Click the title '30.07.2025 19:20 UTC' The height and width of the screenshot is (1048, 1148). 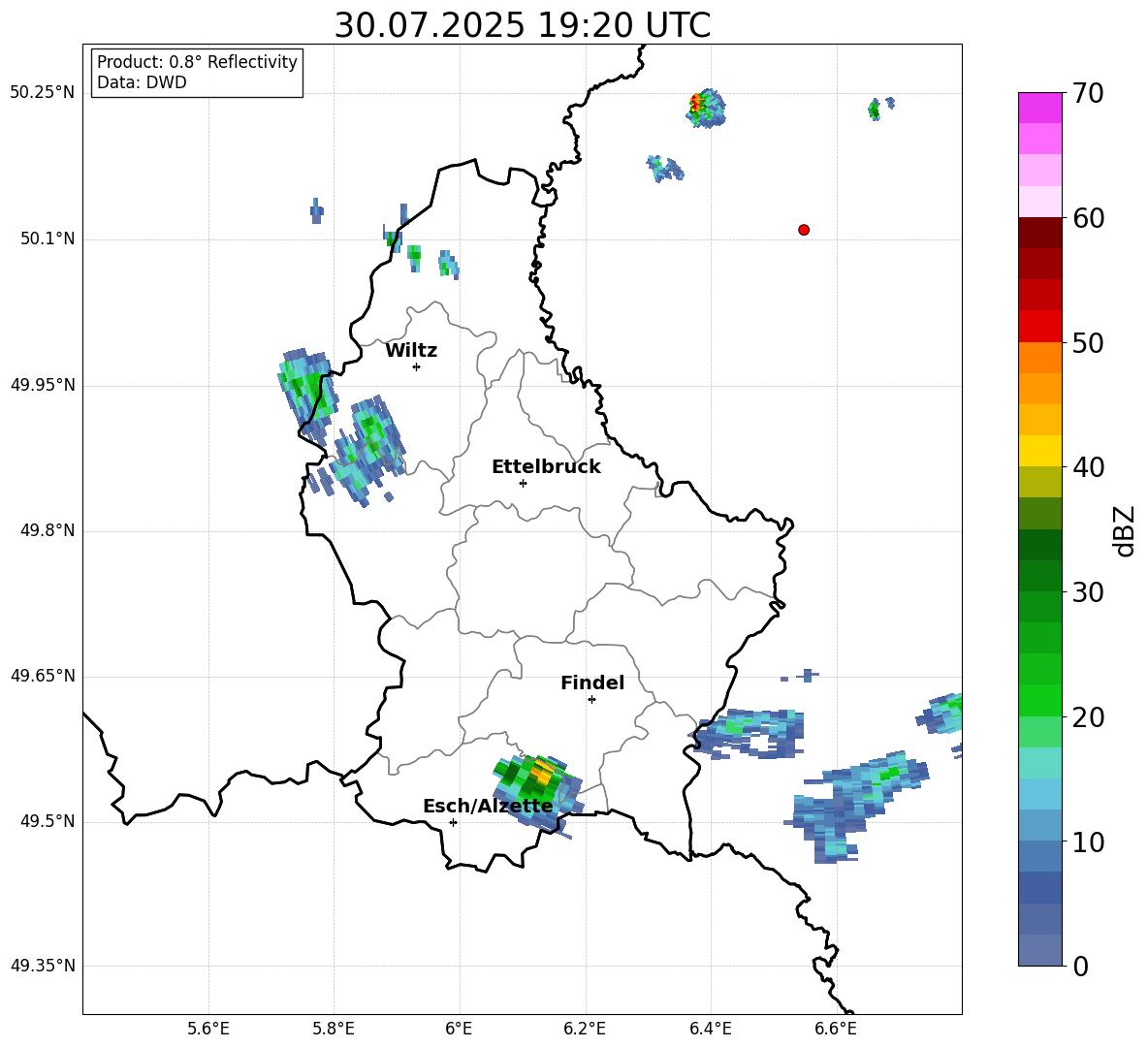pyautogui.click(x=523, y=25)
